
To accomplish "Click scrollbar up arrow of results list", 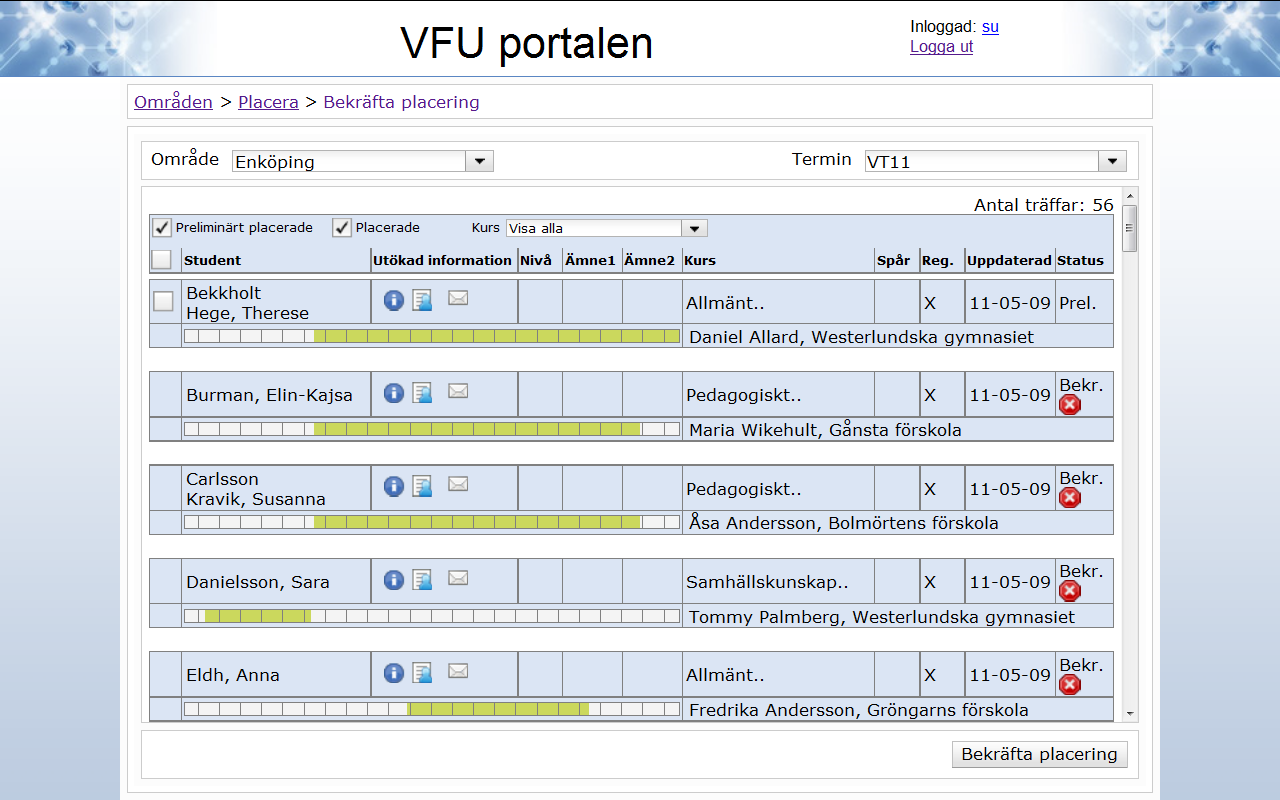I will (x=1130, y=196).
